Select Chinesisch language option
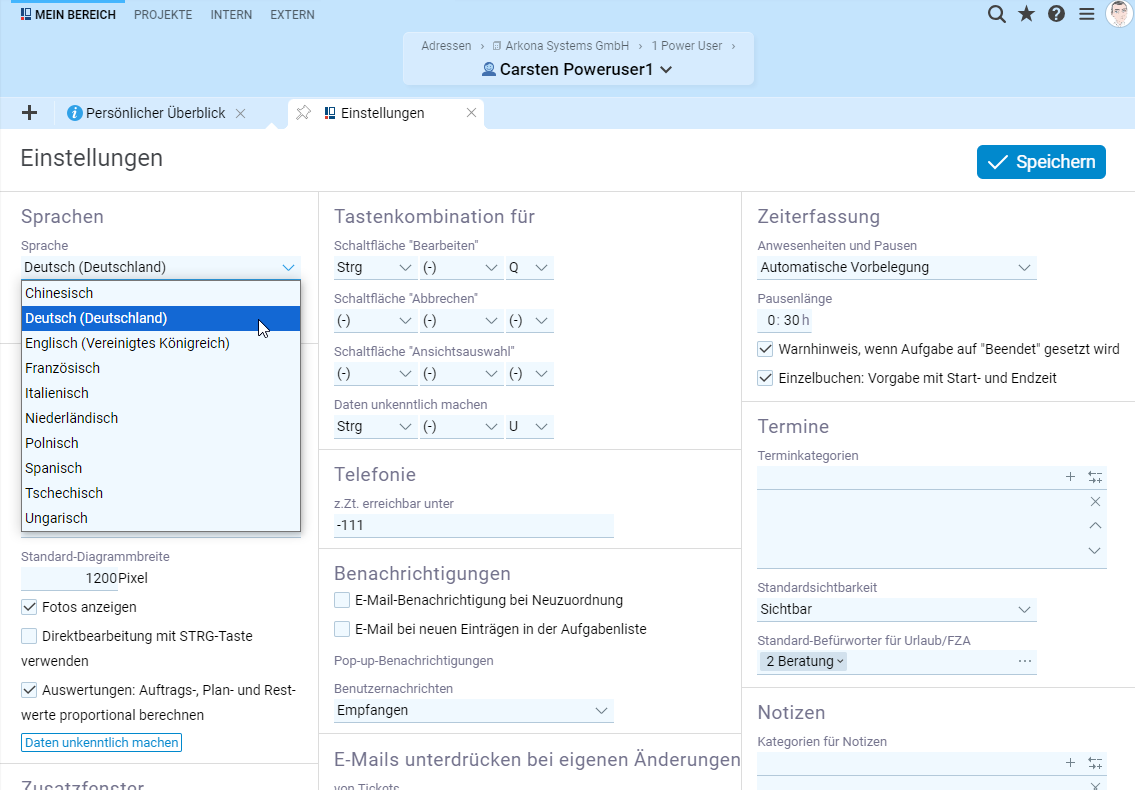 [x=161, y=293]
